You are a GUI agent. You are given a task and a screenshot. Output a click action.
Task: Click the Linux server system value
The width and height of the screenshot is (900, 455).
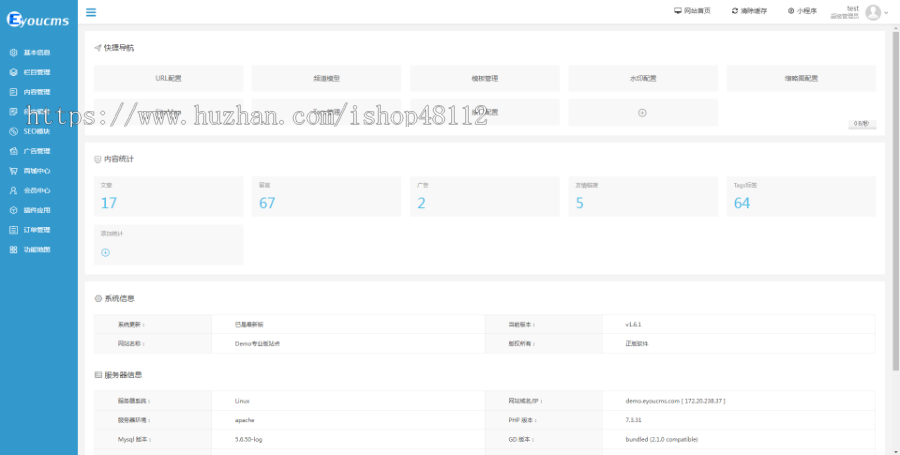pos(242,401)
